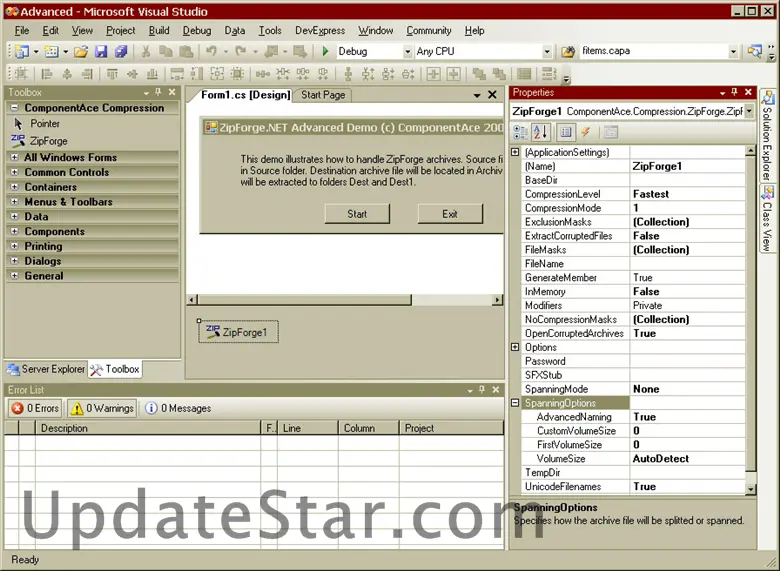This screenshot has width=780, height=571.
Task: Click the Open File folder icon
Action: click(81, 51)
